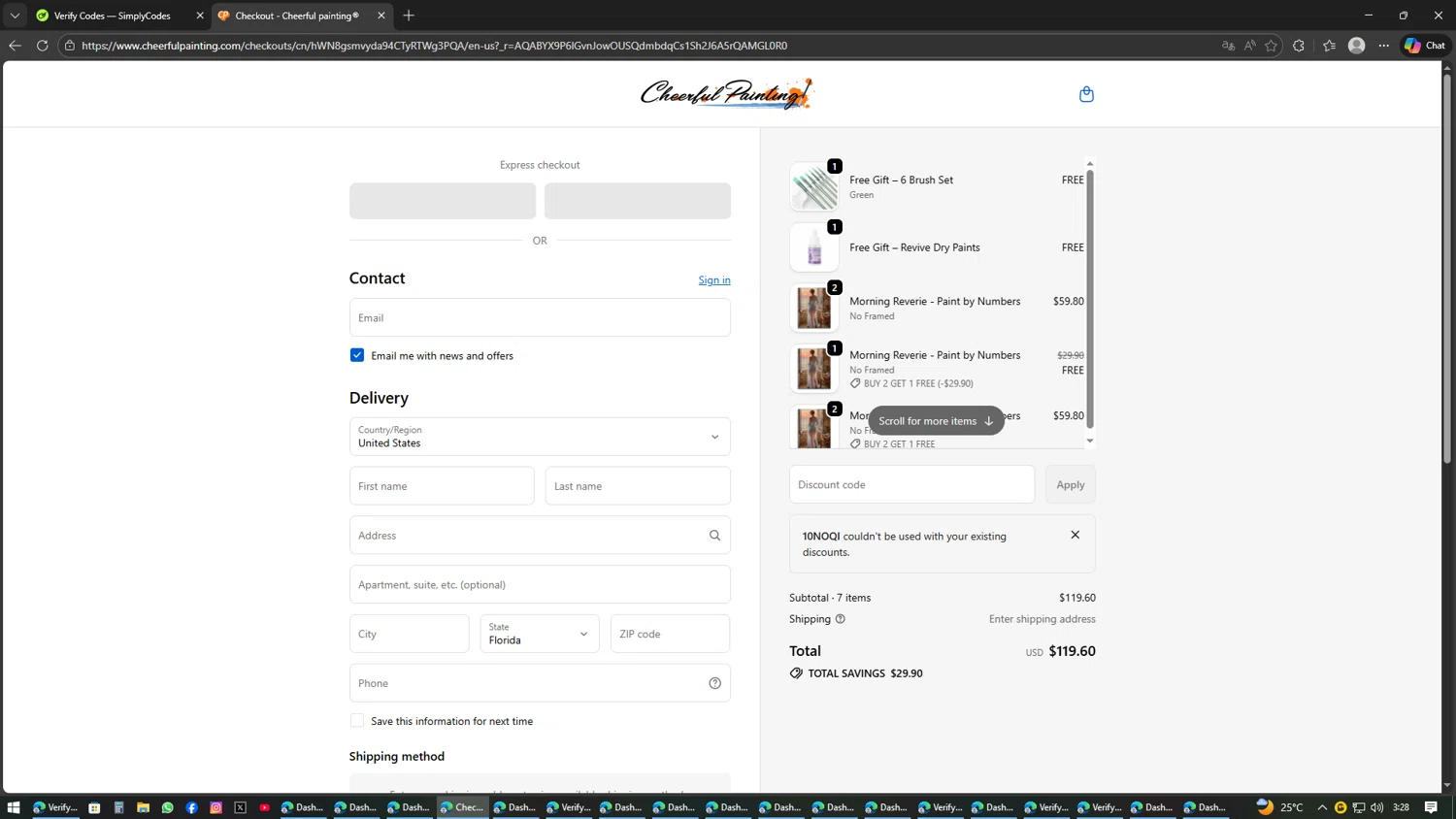The width and height of the screenshot is (1456, 819).
Task: Click the order items list scrollbar
Action: pos(1090,299)
